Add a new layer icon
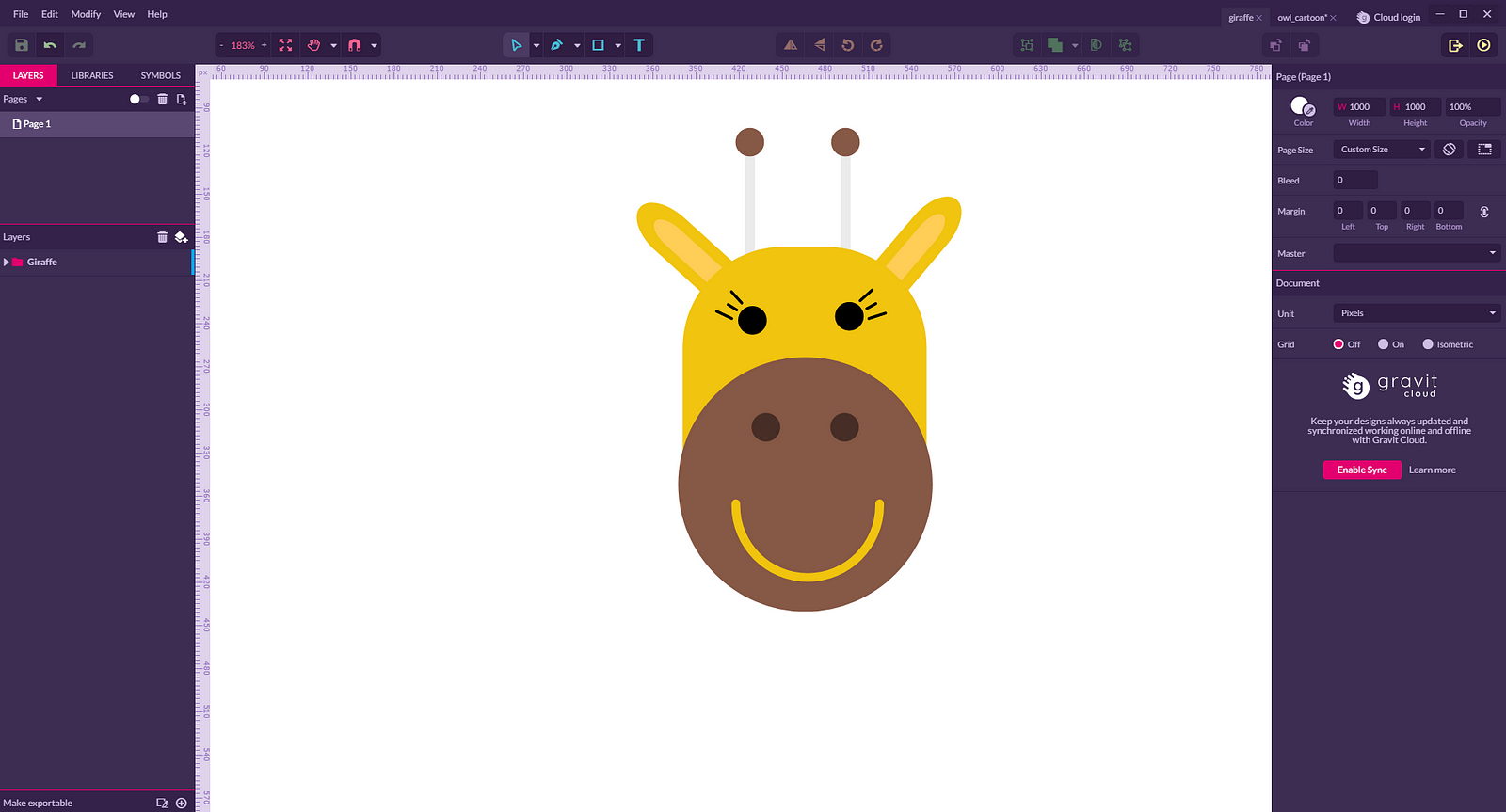Image resolution: width=1506 pixels, height=812 pixels. click(181, 237)
